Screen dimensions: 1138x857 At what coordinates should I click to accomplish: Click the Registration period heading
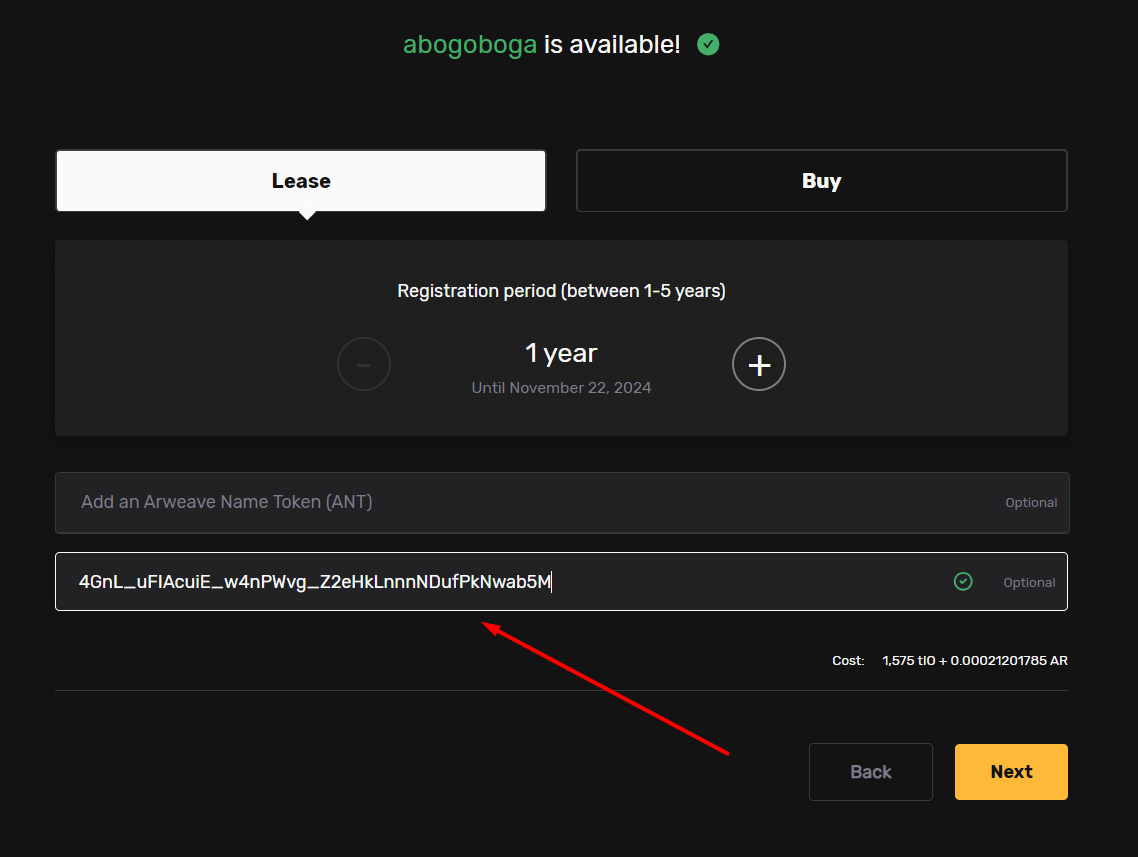(x=561, y=291)
